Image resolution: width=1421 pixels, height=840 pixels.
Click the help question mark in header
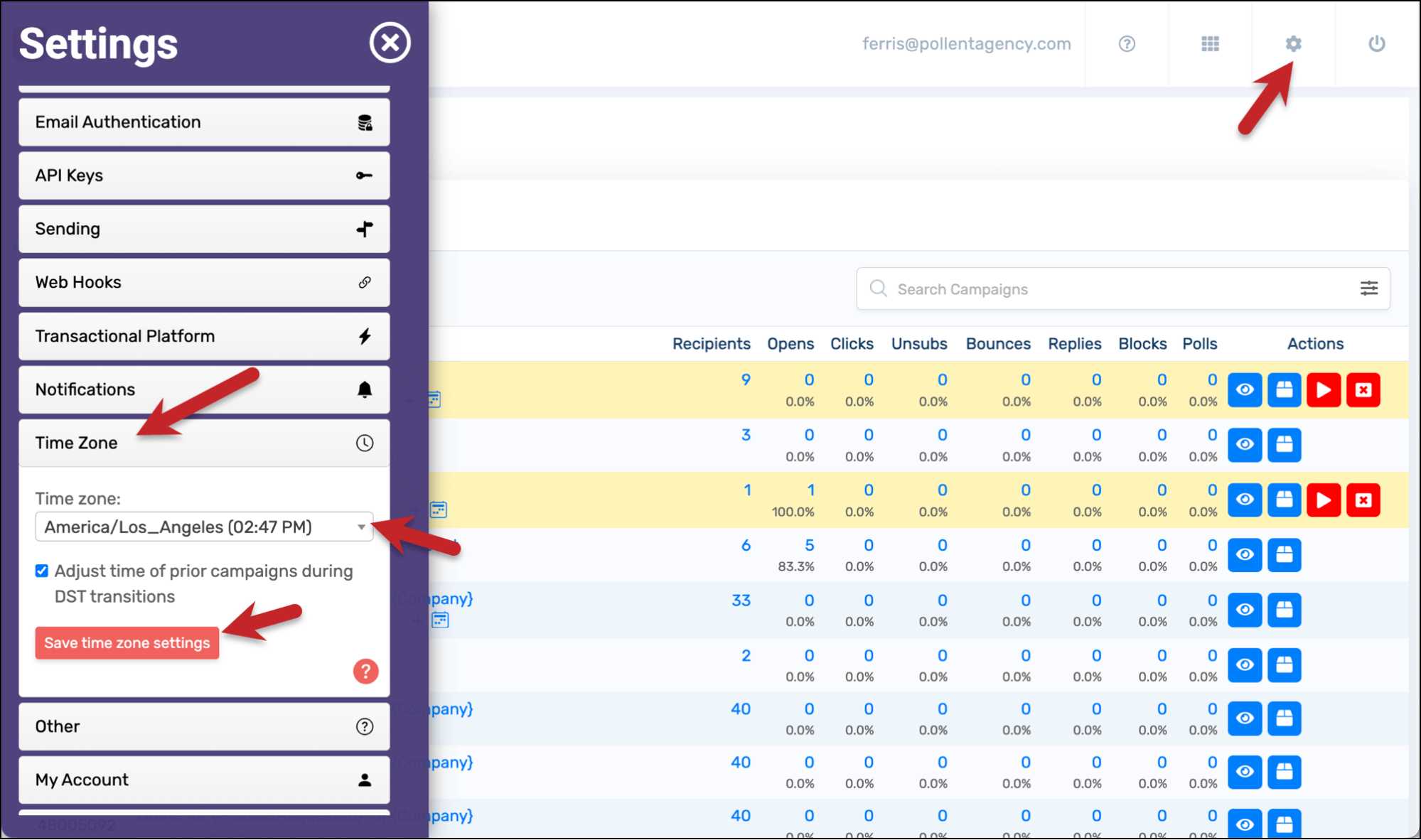[1127, 44]
